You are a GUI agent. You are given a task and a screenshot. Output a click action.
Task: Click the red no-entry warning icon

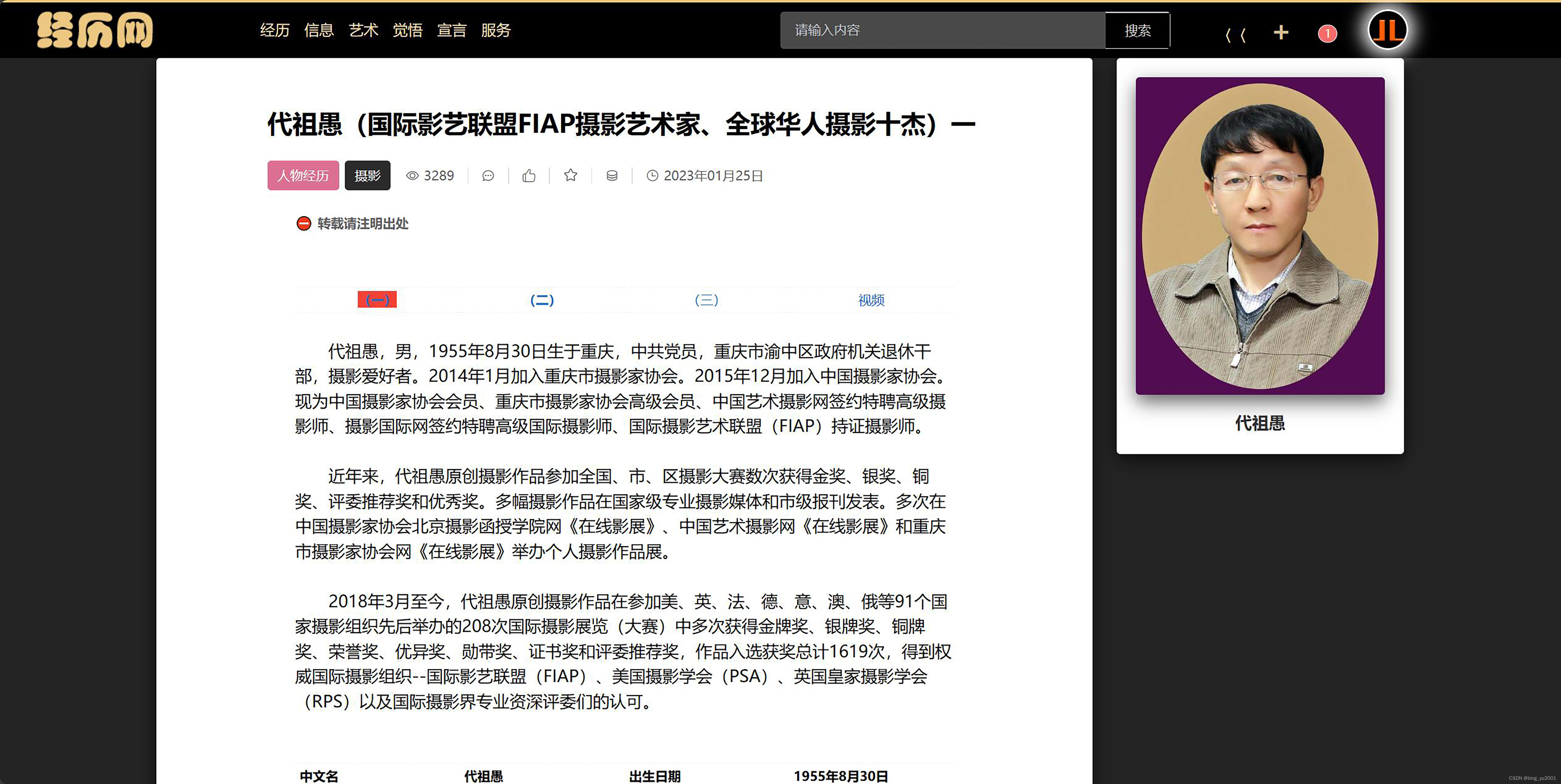click(304, 224)
